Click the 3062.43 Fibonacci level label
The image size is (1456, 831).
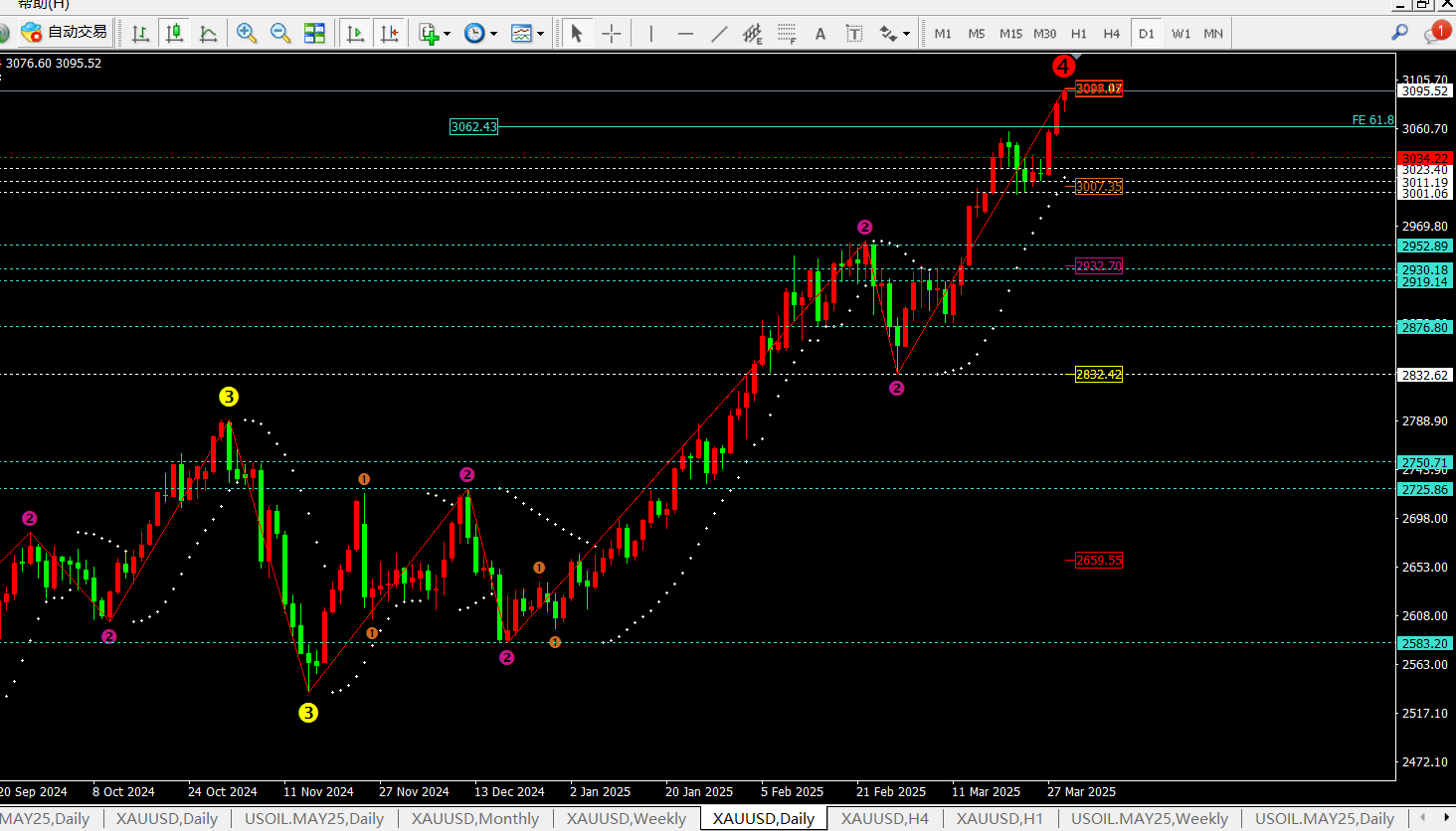(473, 127)
